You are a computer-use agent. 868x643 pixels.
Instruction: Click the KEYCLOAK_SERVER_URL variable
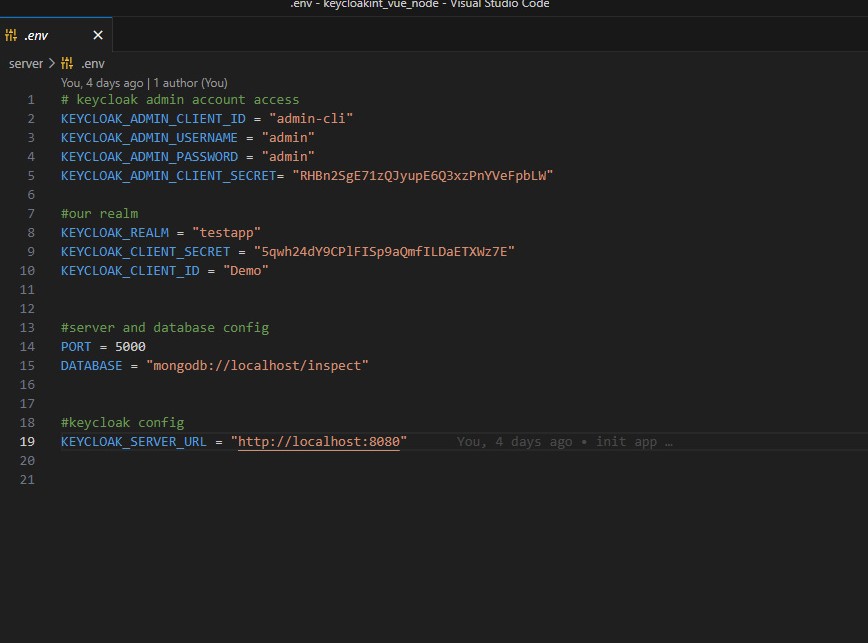tap(133, 442)
